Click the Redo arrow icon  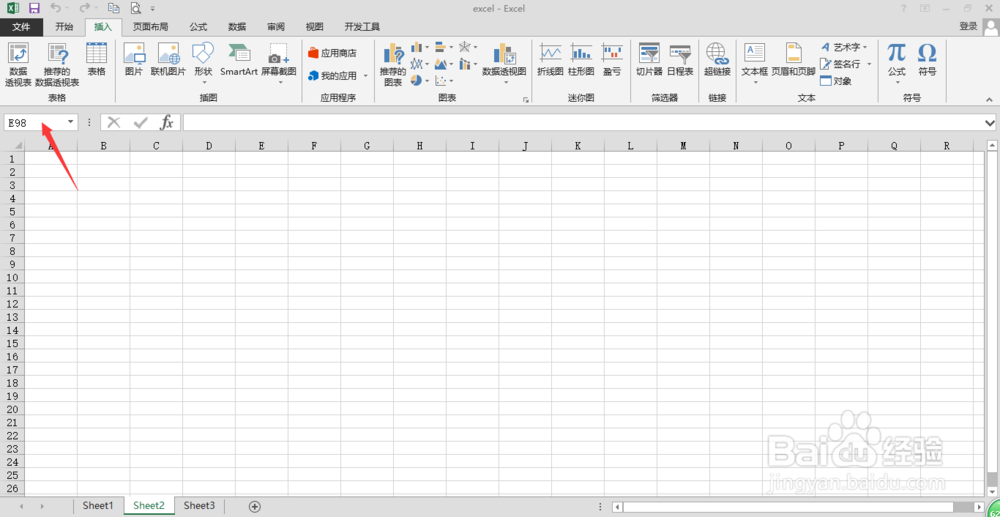[x=84, y=8]
